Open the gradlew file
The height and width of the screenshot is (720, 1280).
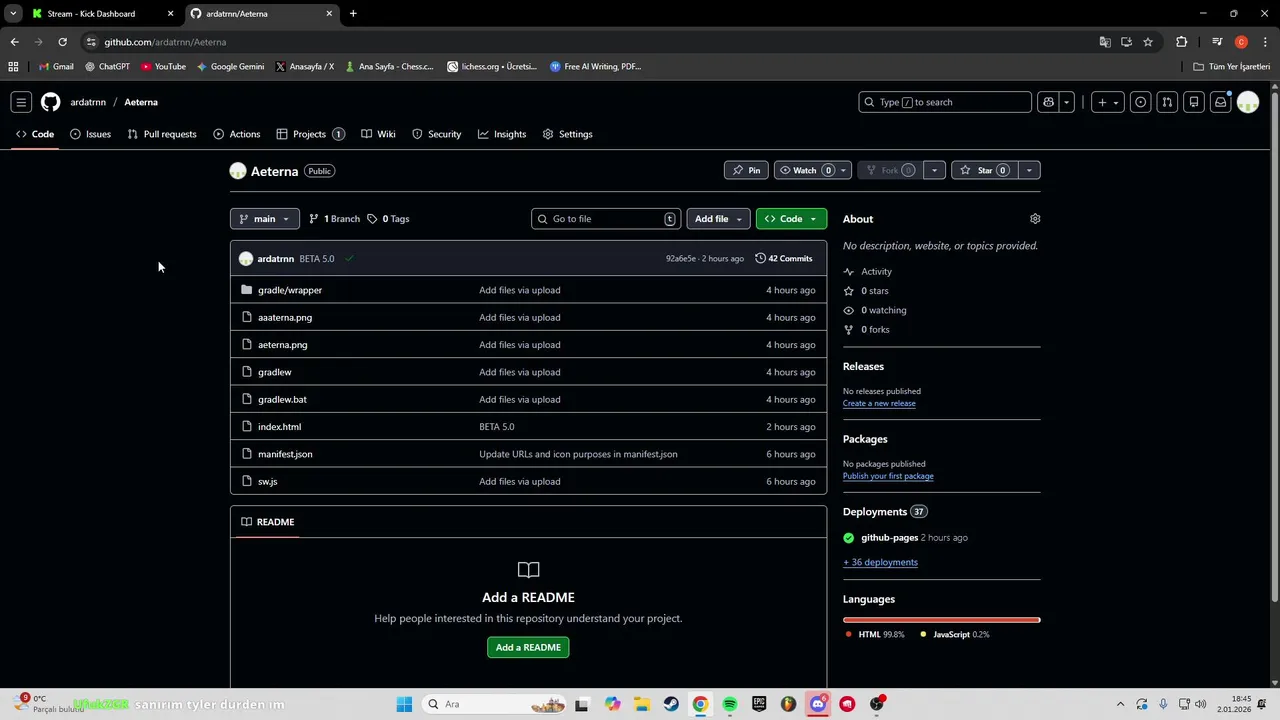pos(275,372)
